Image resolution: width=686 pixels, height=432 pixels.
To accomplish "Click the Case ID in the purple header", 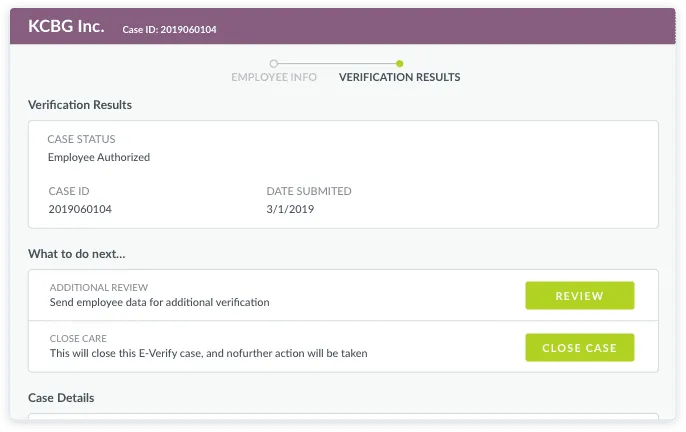I will coord(169,29).
